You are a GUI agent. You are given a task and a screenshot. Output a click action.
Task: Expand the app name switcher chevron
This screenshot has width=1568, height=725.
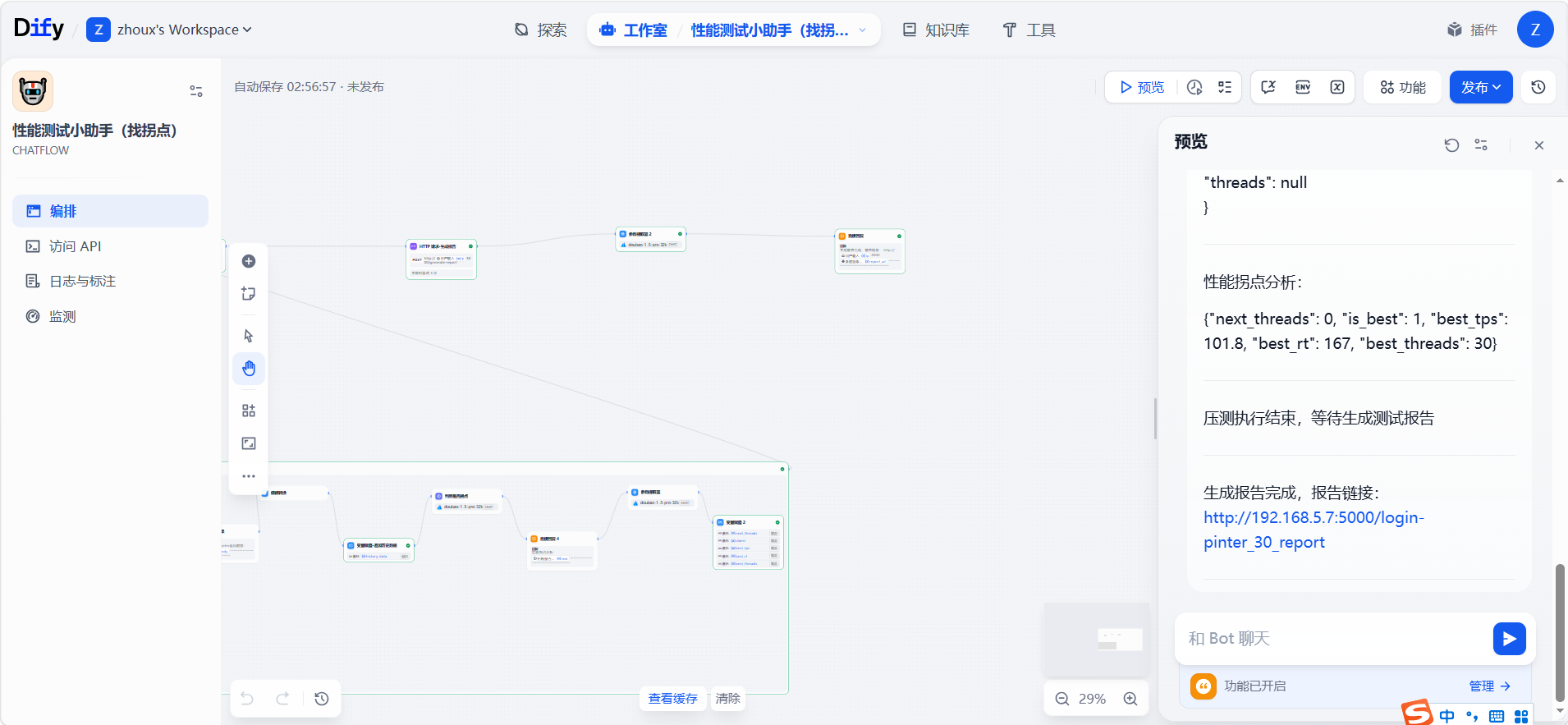coord(863,30)
